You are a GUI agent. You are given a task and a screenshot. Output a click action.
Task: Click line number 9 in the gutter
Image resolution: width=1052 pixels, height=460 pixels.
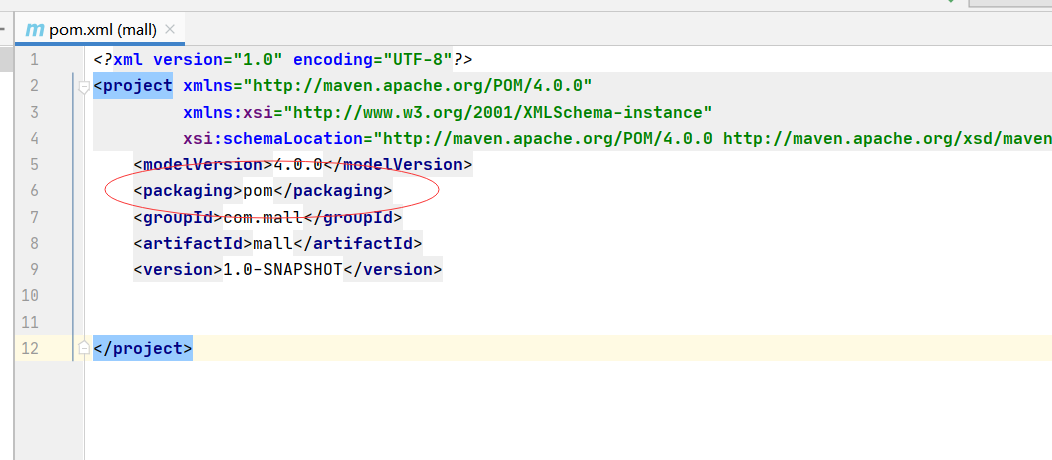[34, 270]
